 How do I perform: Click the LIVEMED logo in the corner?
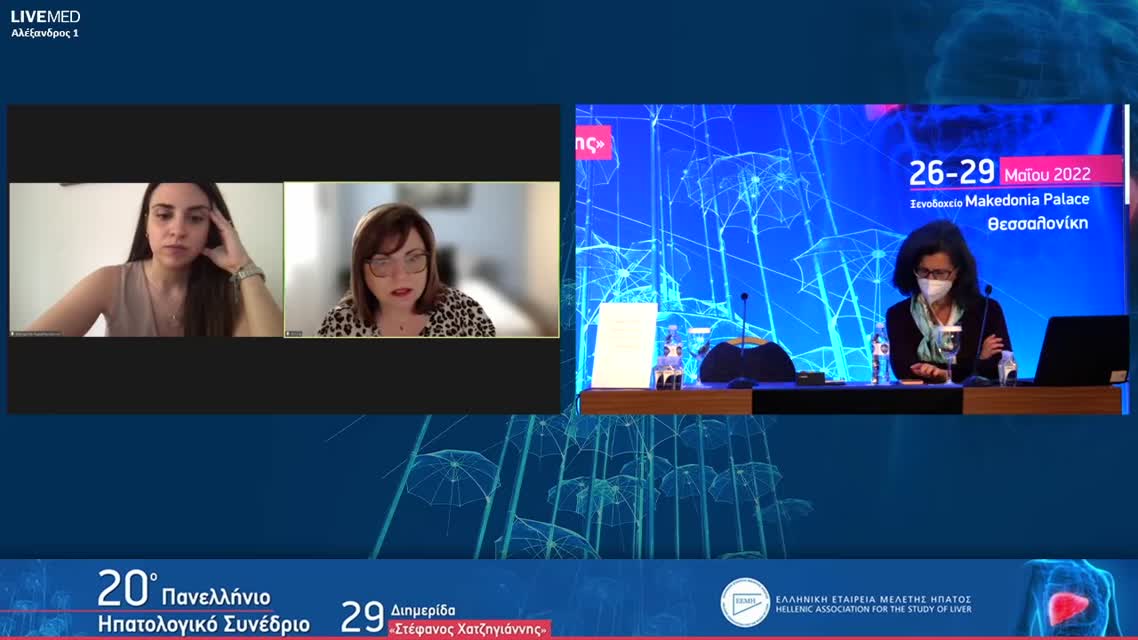[45, 16]
